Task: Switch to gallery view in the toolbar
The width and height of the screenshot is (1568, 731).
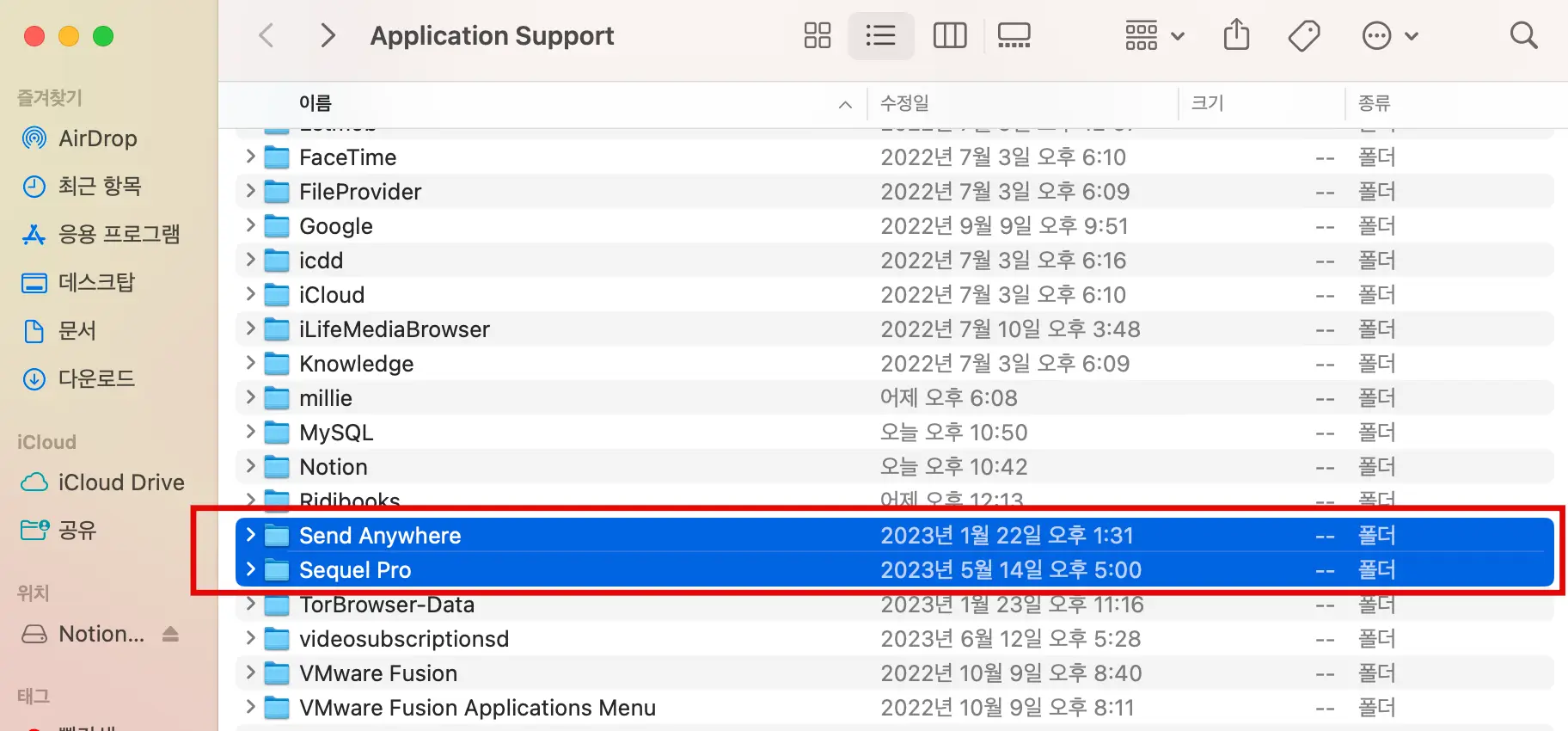Action: (x=1014, y=36)
